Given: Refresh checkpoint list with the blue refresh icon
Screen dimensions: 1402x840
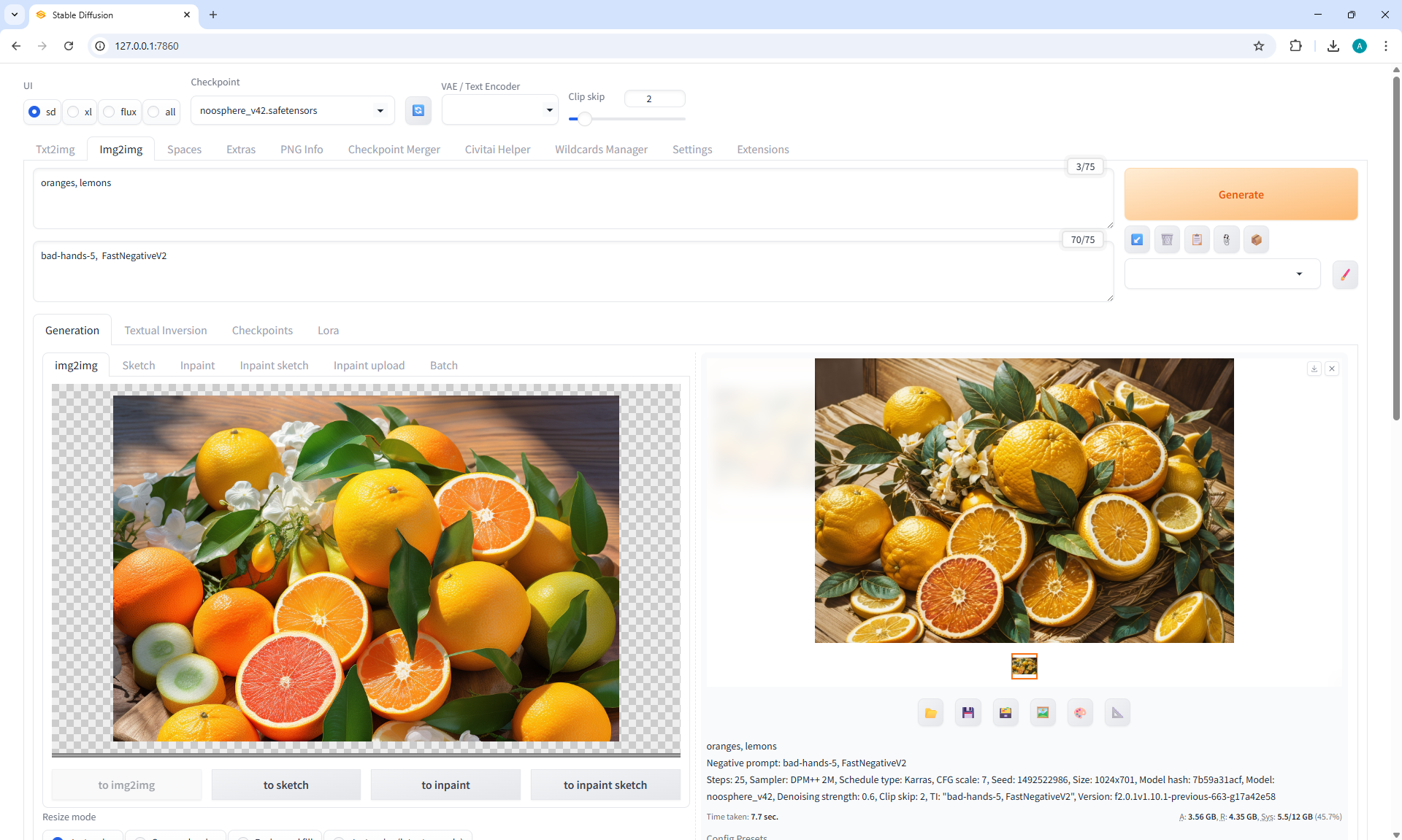Looking at the screenshot, I should [x=418, y=110].
